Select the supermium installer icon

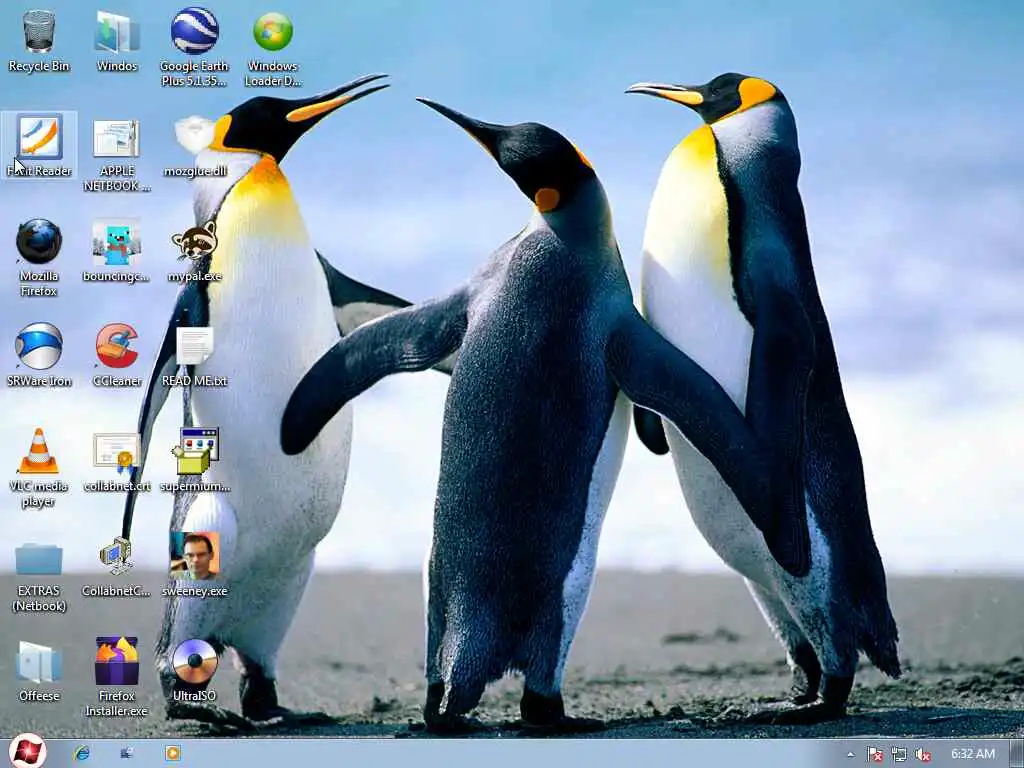point(195,460)
